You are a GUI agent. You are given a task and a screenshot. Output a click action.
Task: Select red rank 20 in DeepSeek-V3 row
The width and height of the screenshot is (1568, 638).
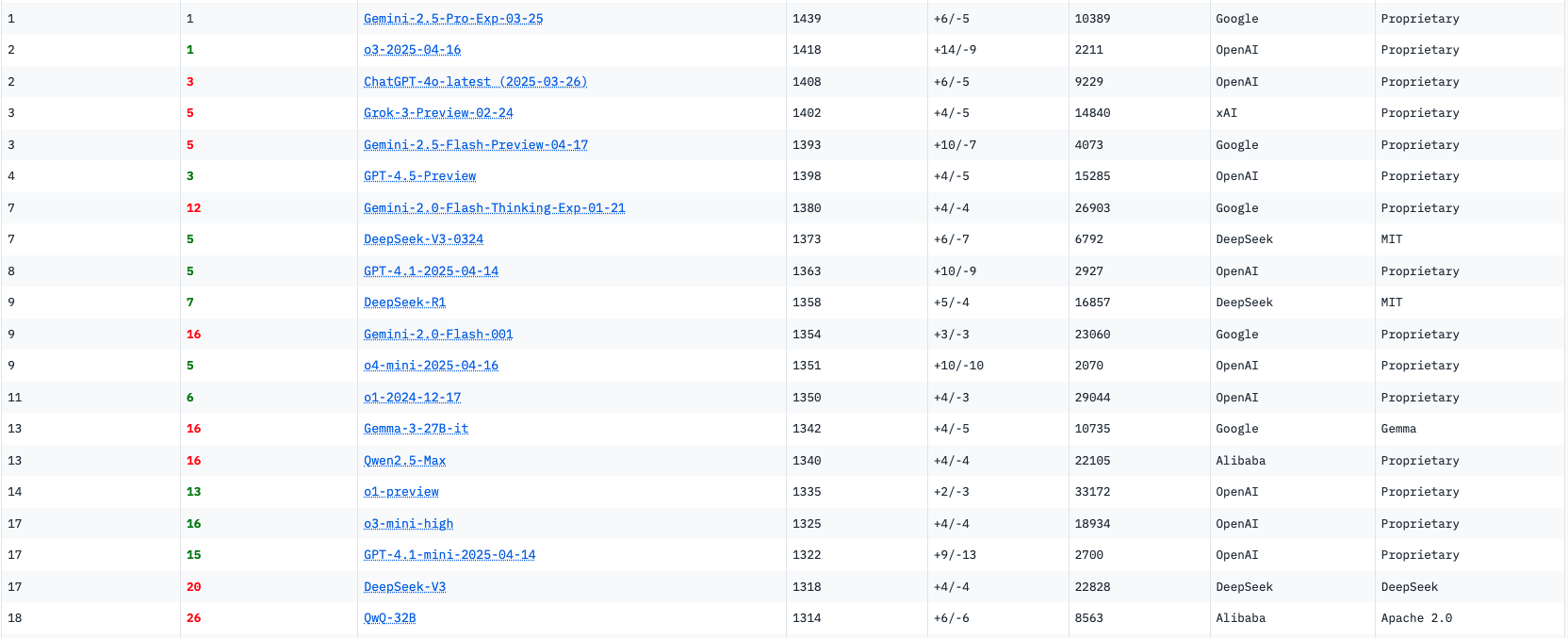tap(194, 587)
